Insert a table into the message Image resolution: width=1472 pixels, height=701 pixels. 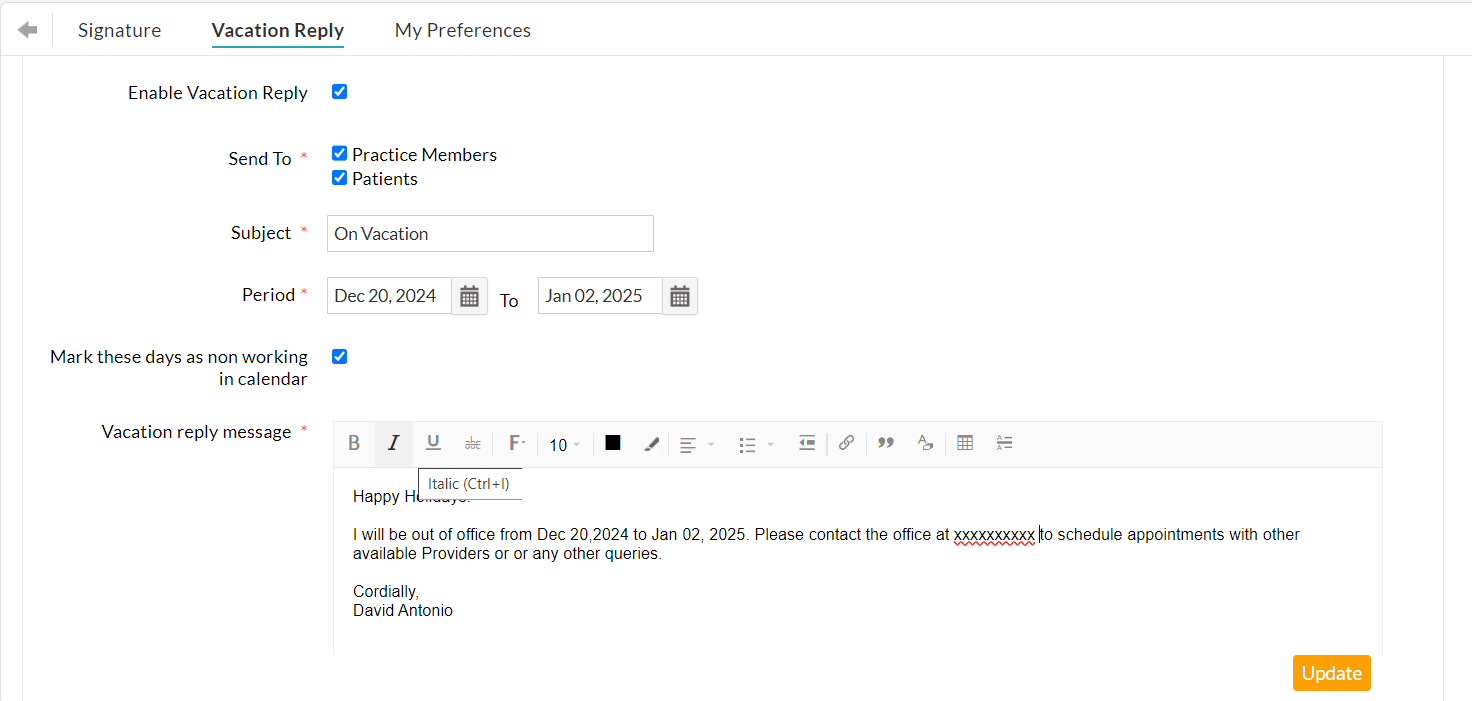coord(965,443)
